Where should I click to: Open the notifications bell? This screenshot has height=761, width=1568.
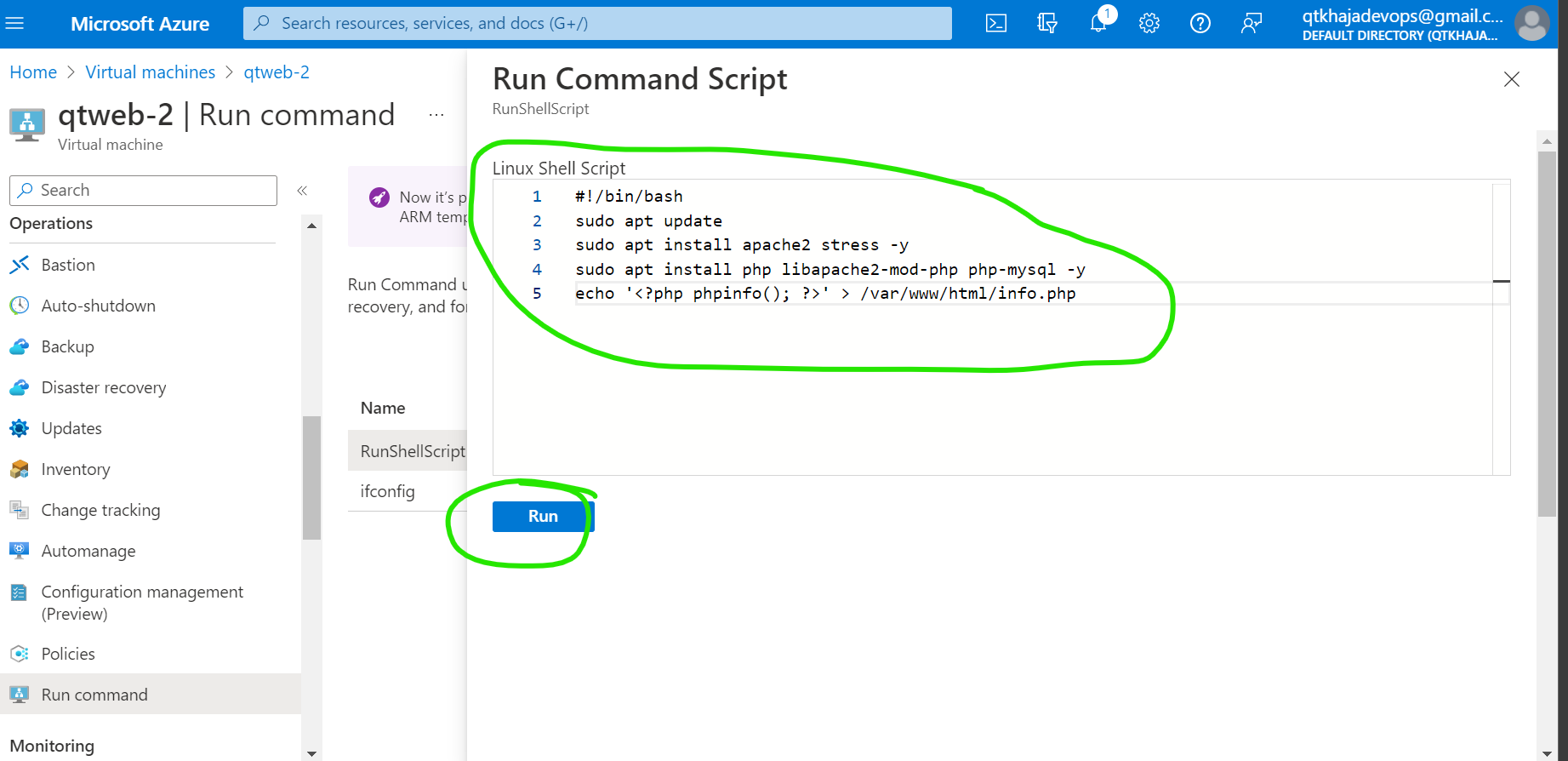pos(1098,24)
